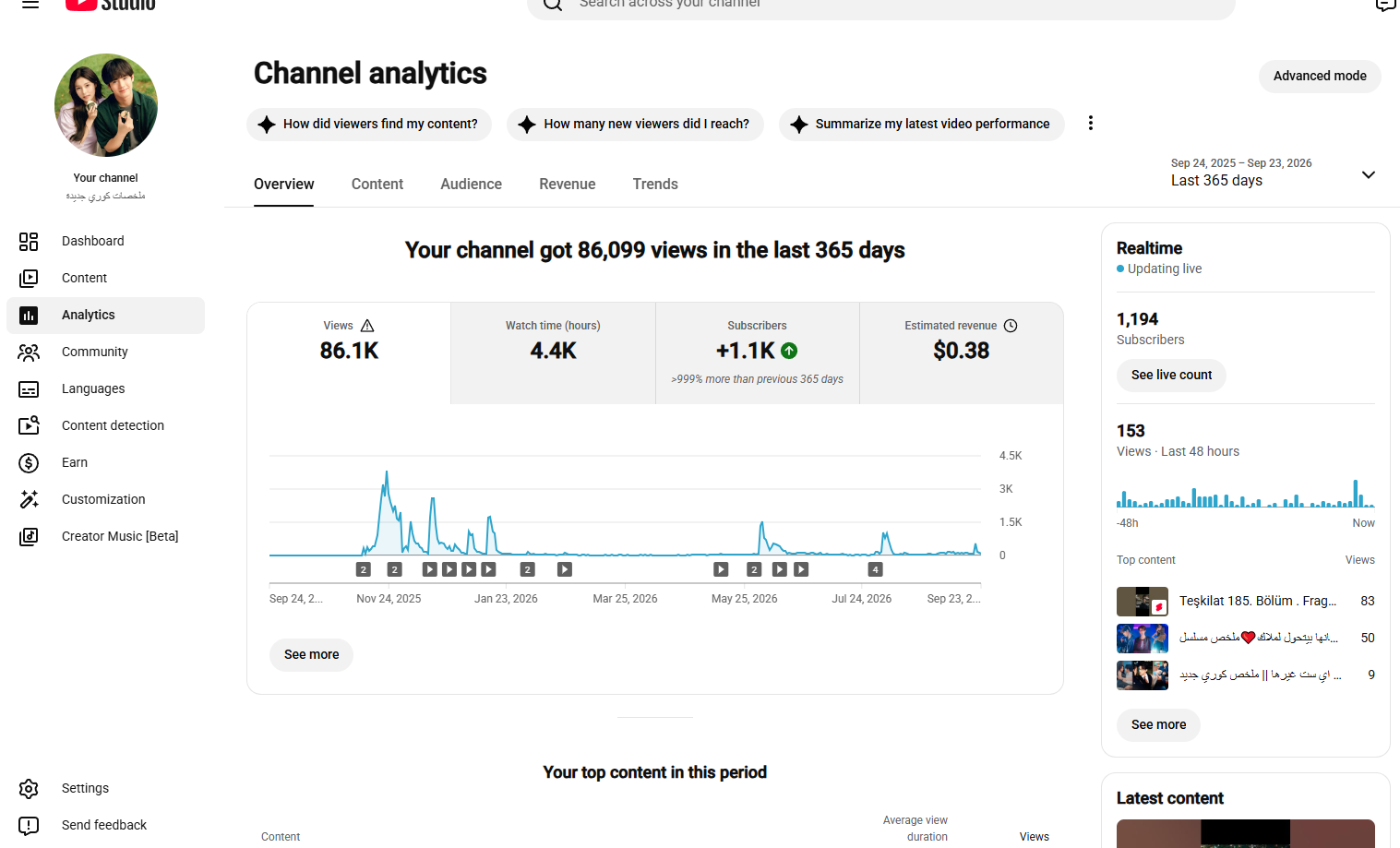The height and width of the screenshot is (848, 1400).
Task: Open top content 'Teşkilat 185. Bölüm' video
Action: click(x=1246, y=601)
